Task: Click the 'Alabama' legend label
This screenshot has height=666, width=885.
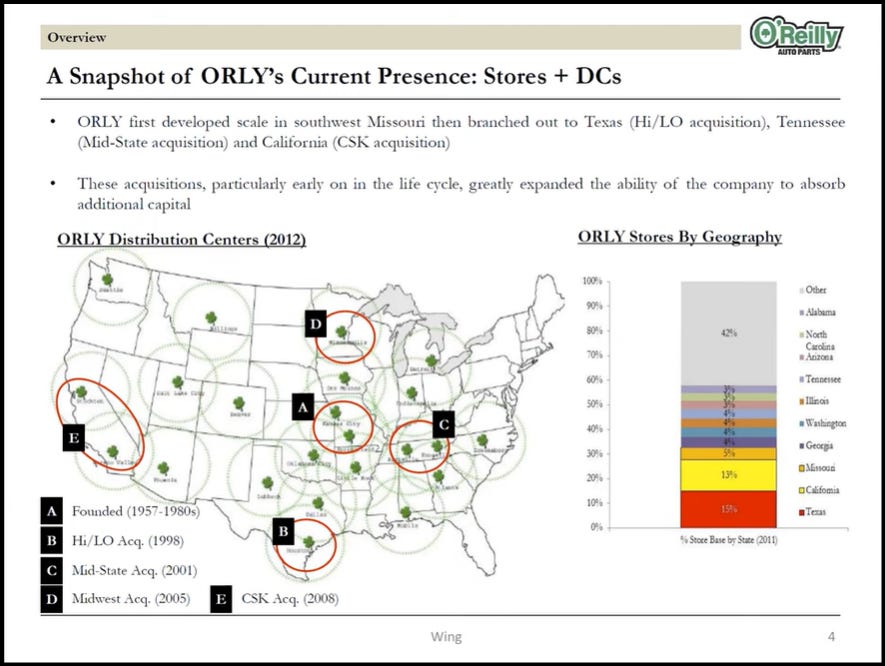Action: [821, 312]
